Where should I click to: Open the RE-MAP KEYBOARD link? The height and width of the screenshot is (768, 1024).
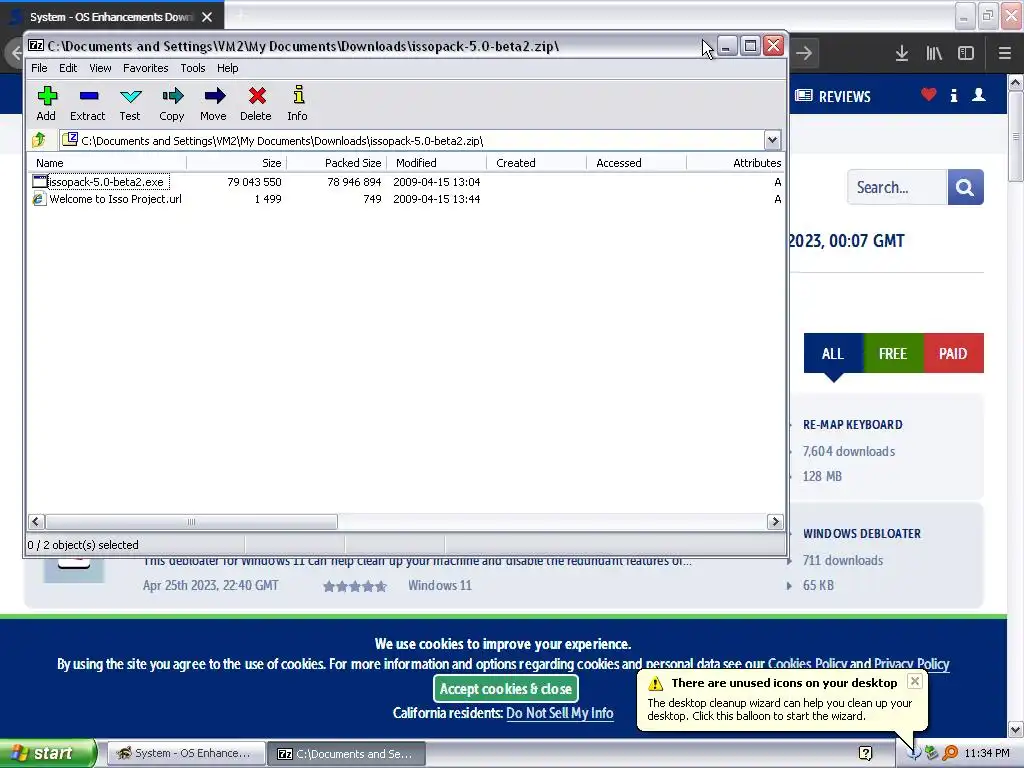point(853,424)
